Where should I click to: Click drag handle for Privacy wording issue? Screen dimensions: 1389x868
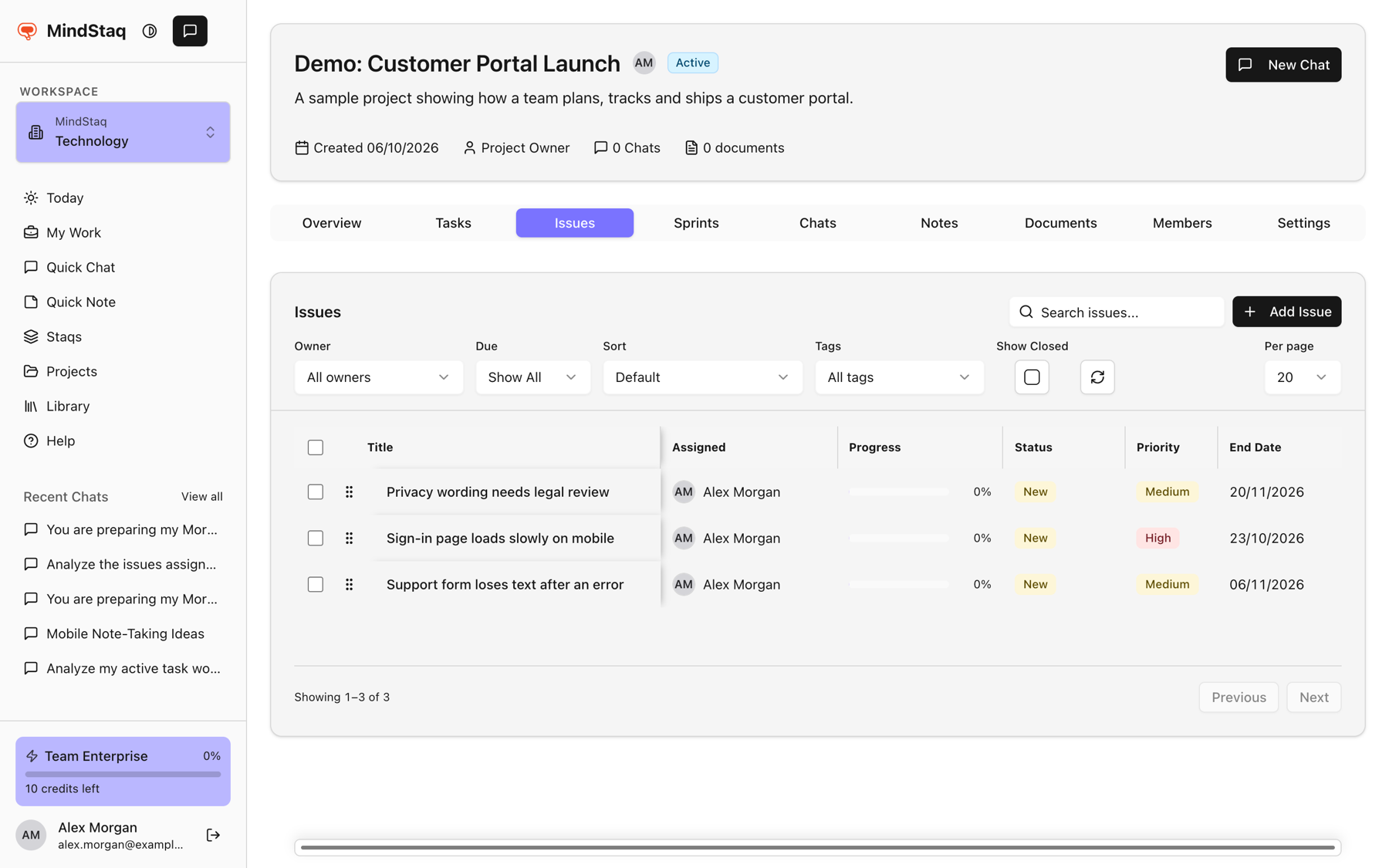click(x=349, y=491)
